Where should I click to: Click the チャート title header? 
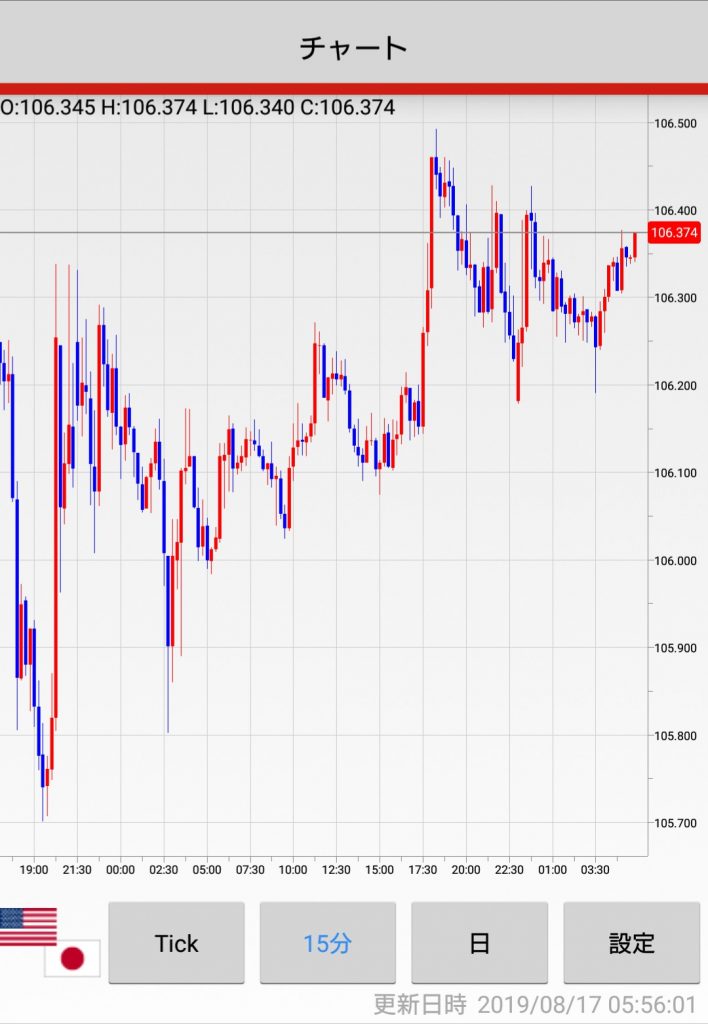354,47
